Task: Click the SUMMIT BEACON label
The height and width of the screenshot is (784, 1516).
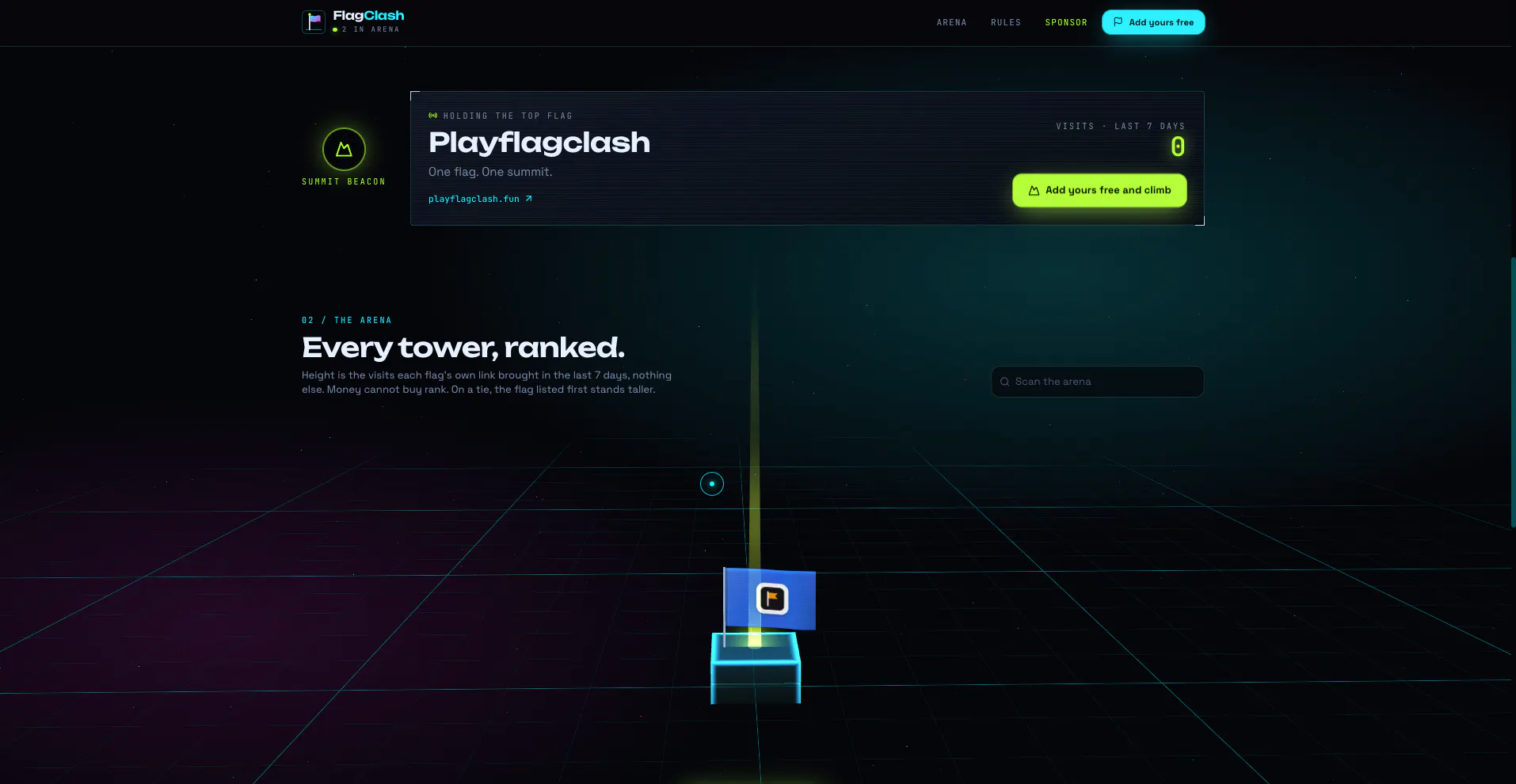Action: pos(344,182)
